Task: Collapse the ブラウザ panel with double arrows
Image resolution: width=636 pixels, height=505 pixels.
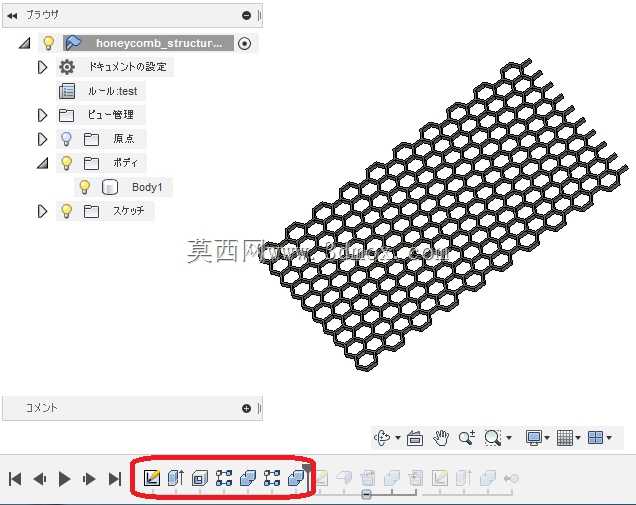Action: point(12,16)
